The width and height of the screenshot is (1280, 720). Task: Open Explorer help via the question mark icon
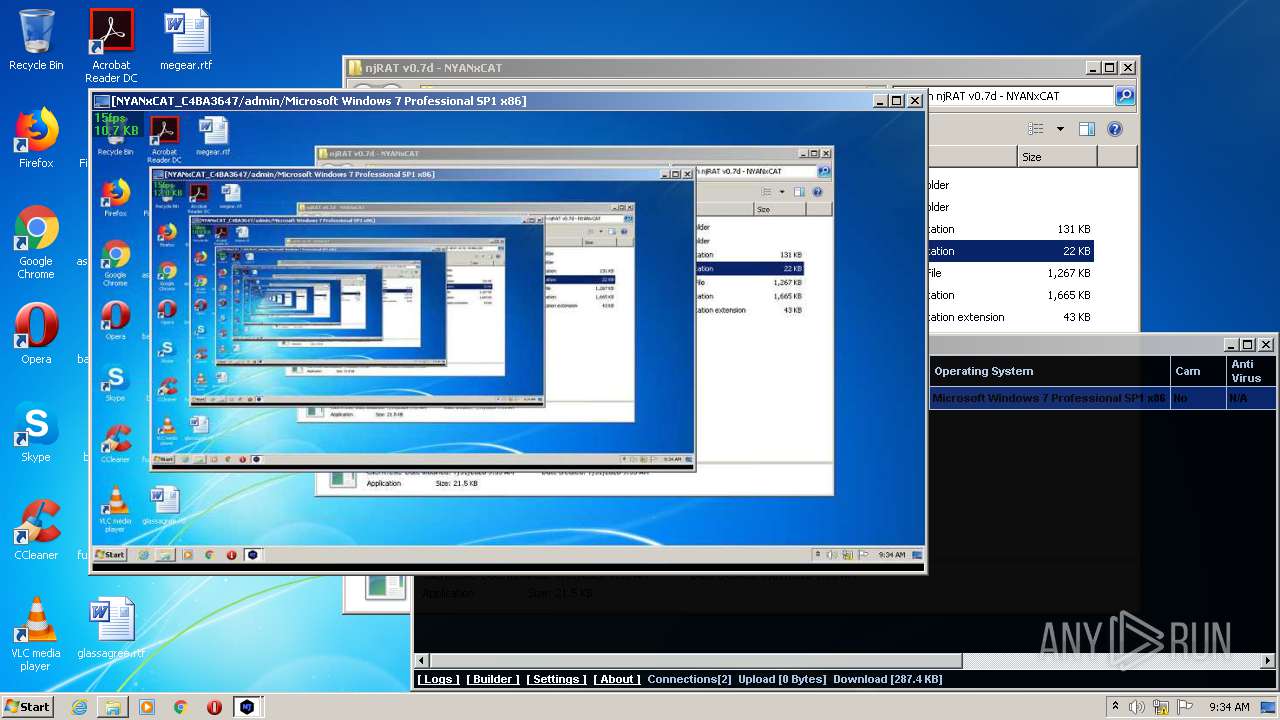tap(1115, 129)
